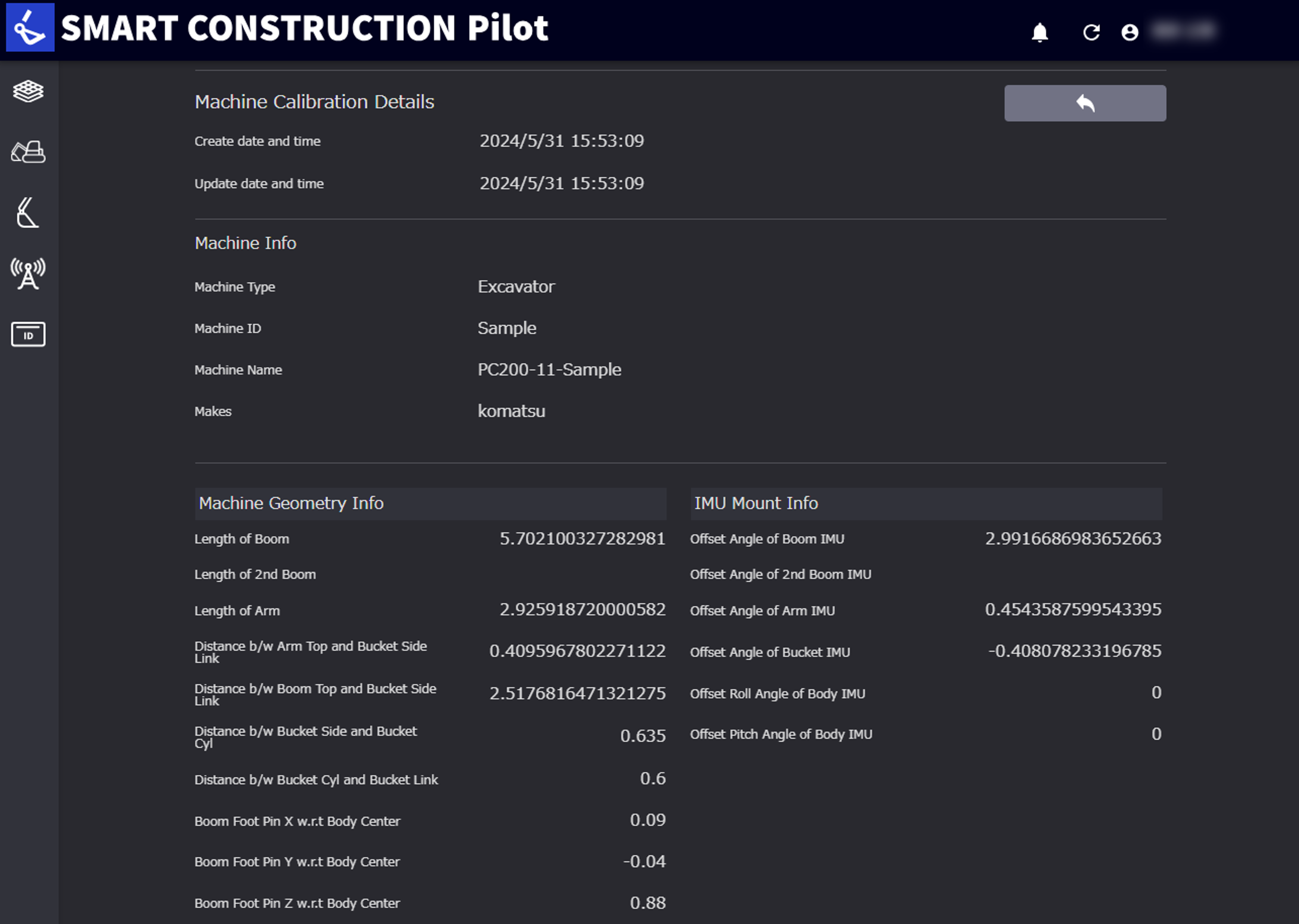Click the refresh icon in header
Viewport: 1299px width, 924px height.
[1091, 32]
